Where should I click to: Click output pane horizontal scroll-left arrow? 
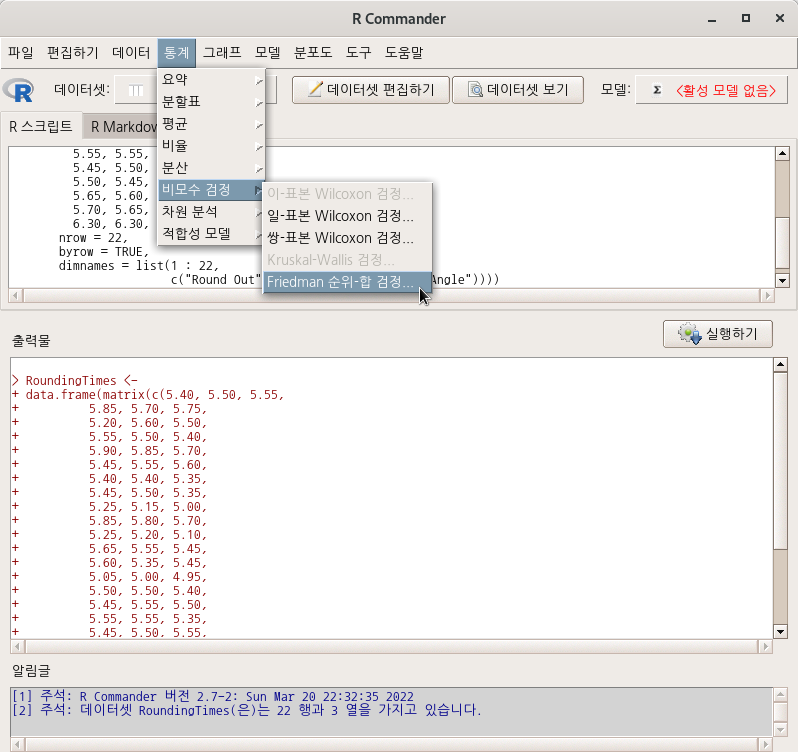pyautogui.click(x=18, y=646)
